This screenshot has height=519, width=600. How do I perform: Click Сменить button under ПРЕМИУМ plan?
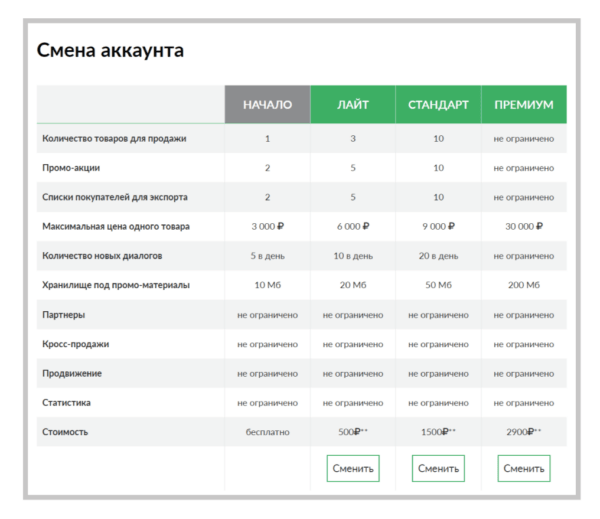point(524,468)
